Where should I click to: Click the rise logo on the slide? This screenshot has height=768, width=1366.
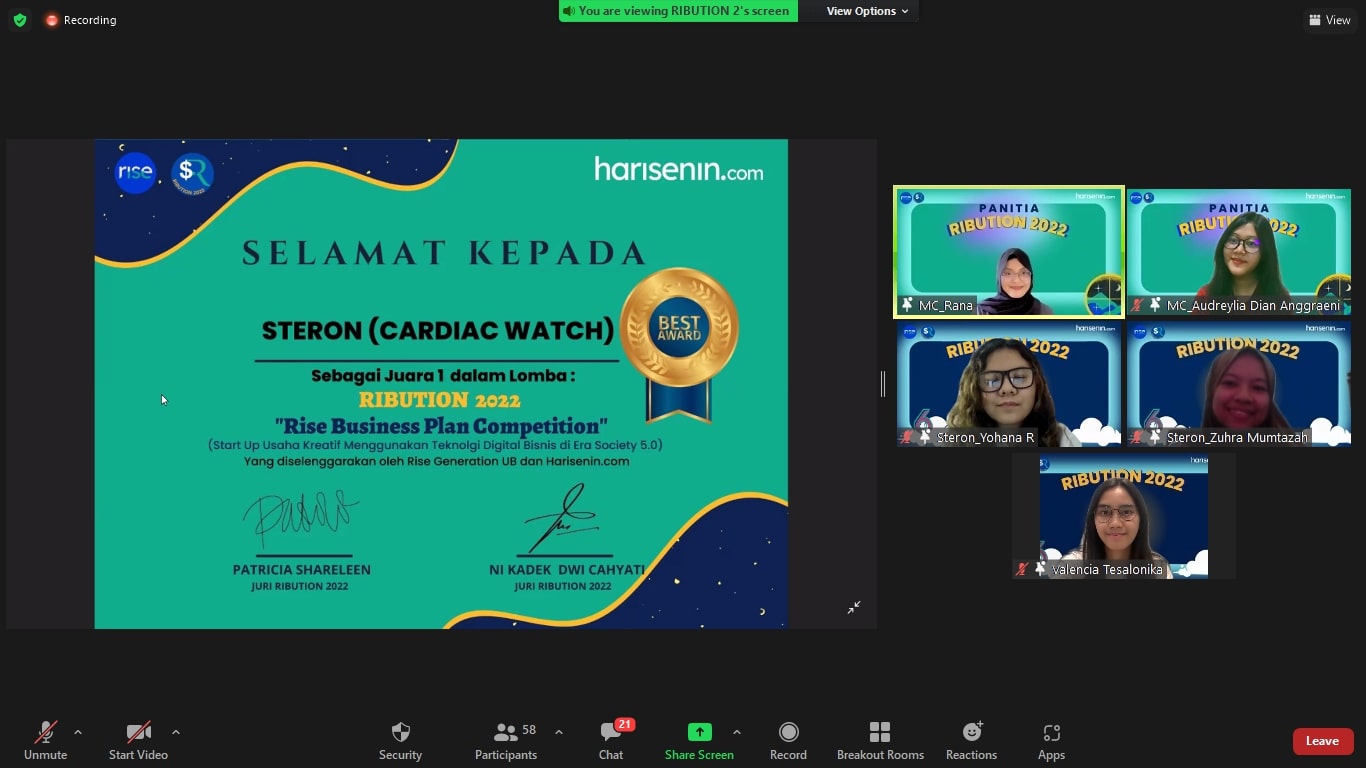pos(135,173)
